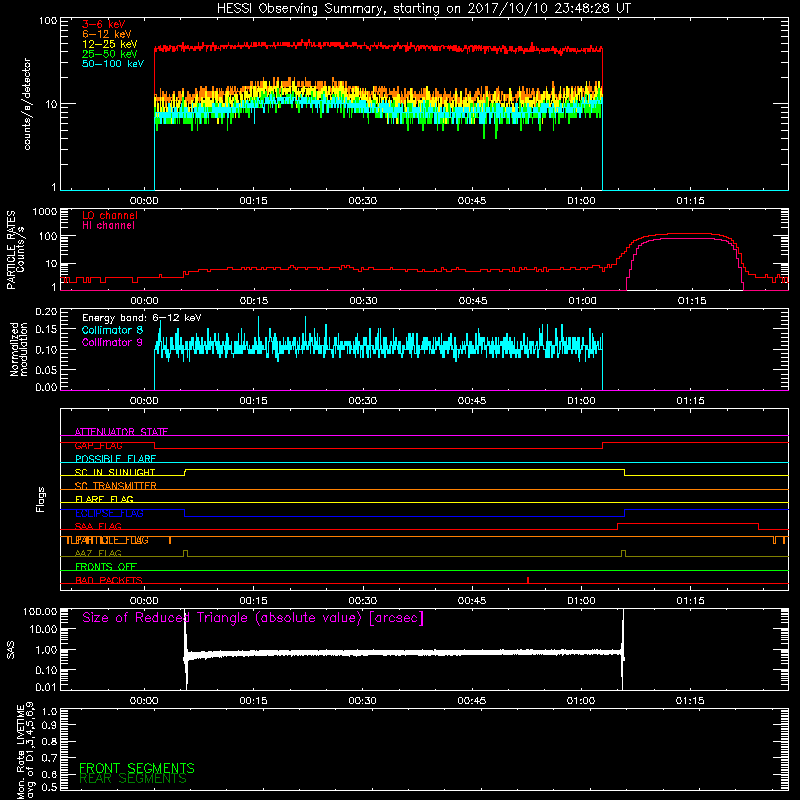Click the 10.00 tick on SAS axis
This screenshot has height=800, width=800.
pyautogui.click(x=42, y=630)
